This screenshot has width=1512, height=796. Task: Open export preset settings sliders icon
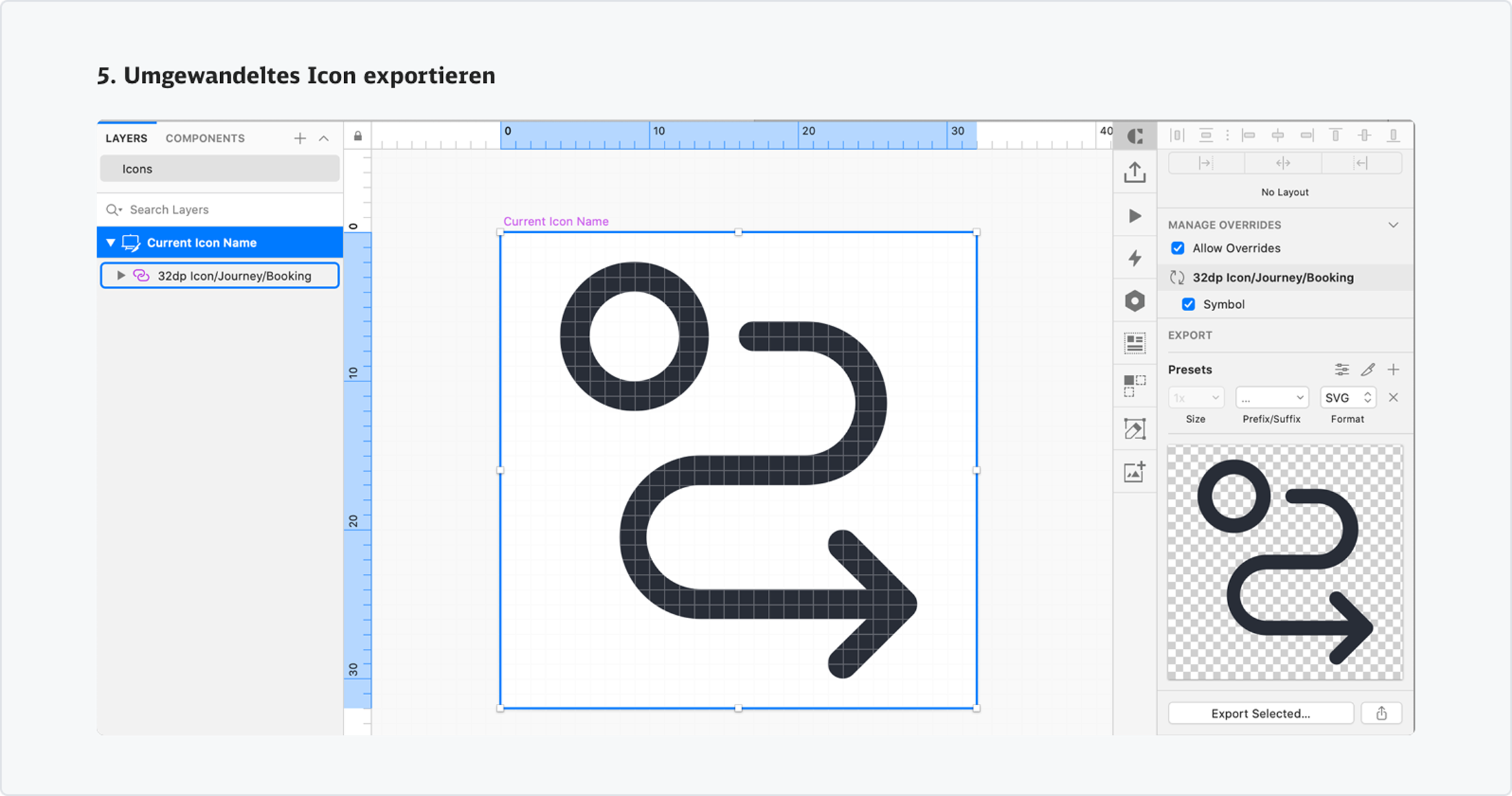point(1342,369)
